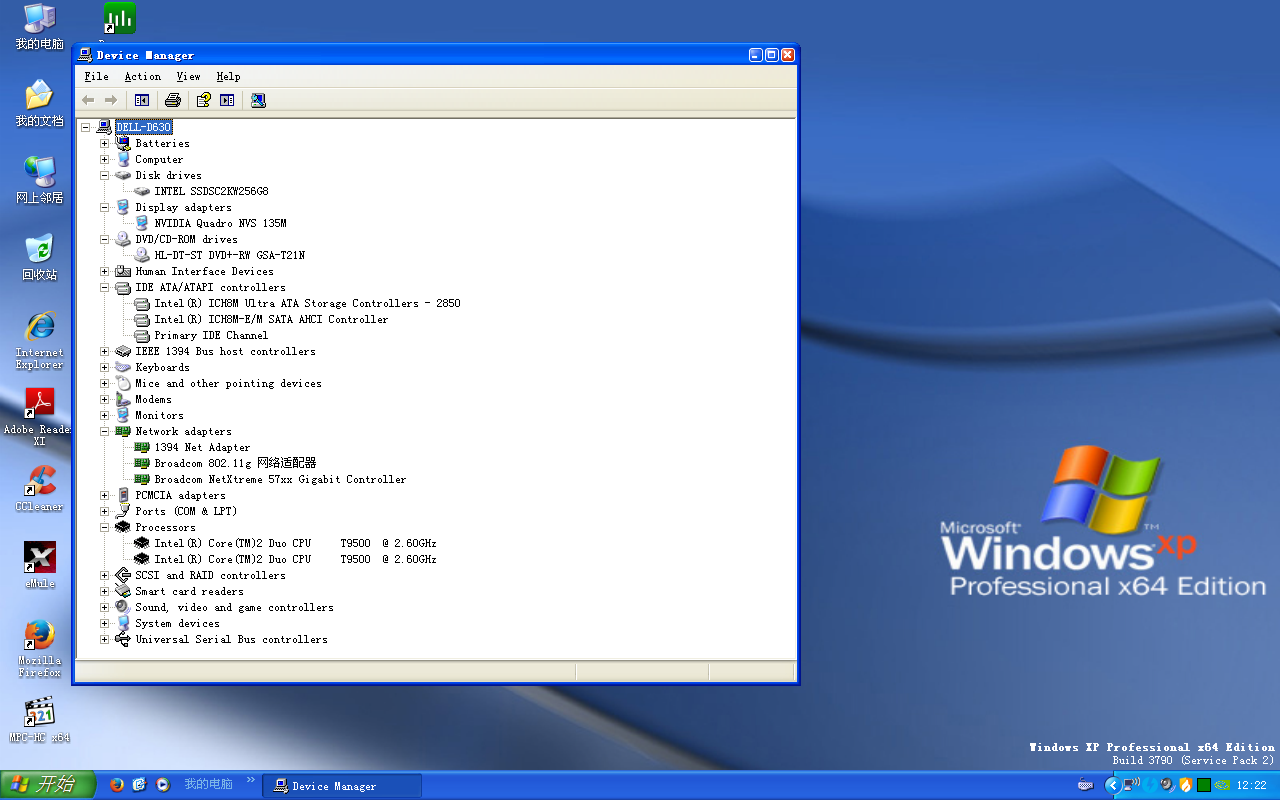Select second Intel Core2 Duo T9500 processor
The width and height of the screenshot is (1280, 800).
pyautogui.click(x=295, y=559)
